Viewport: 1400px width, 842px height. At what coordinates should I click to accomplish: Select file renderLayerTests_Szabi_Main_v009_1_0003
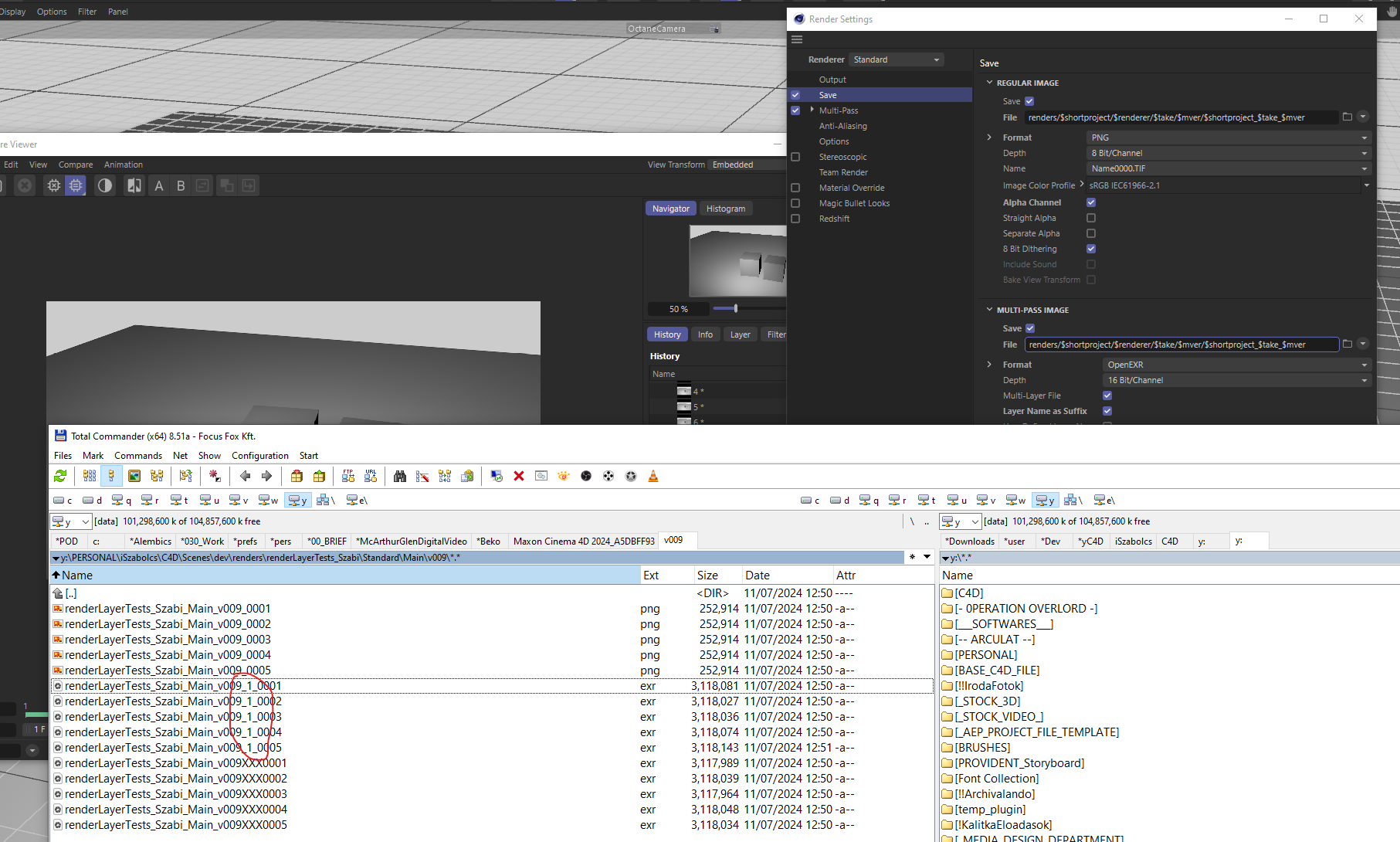pos(173,717)
